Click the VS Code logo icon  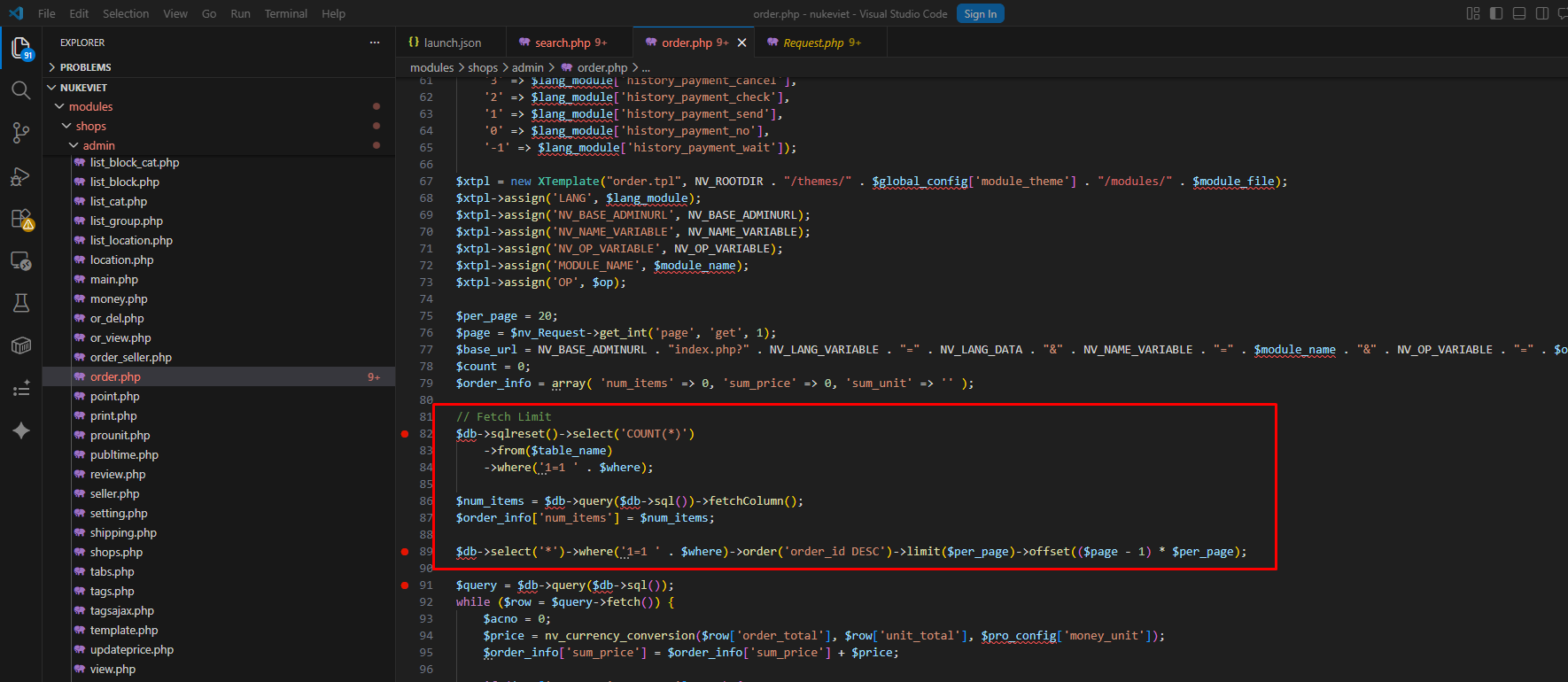16,13
